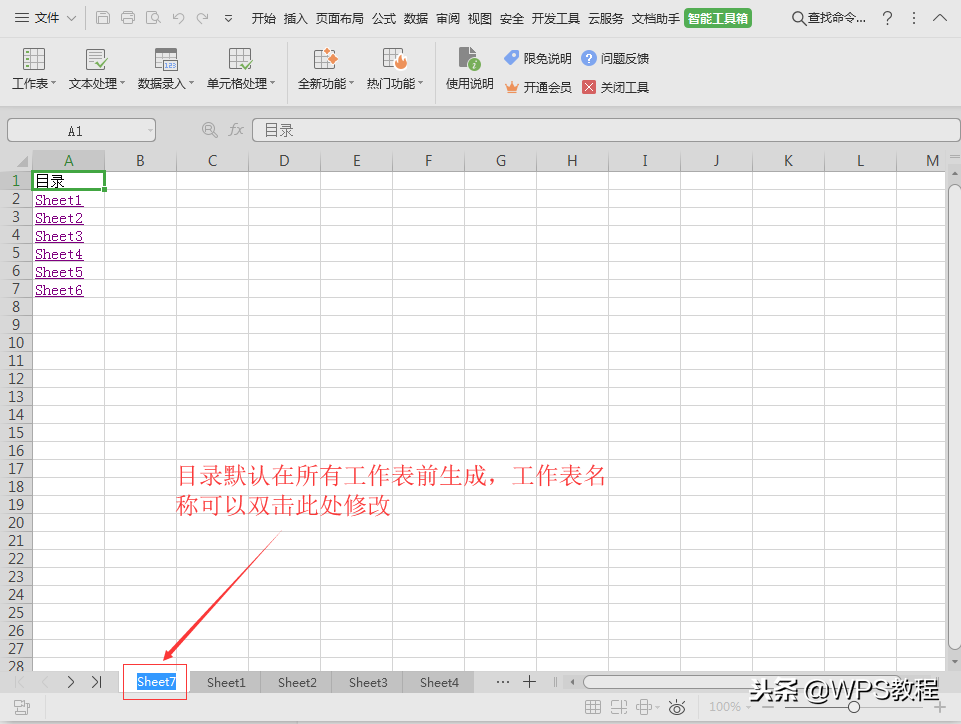
Task: Open the 文档助手 tab
Action: [x=656, y=18]
